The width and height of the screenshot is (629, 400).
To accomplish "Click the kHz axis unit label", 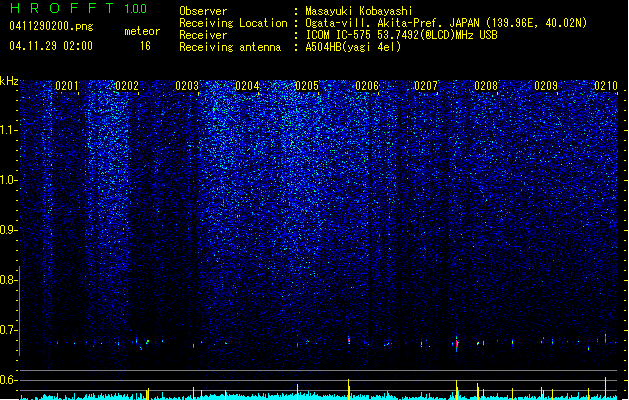I will tap(9, 81).
